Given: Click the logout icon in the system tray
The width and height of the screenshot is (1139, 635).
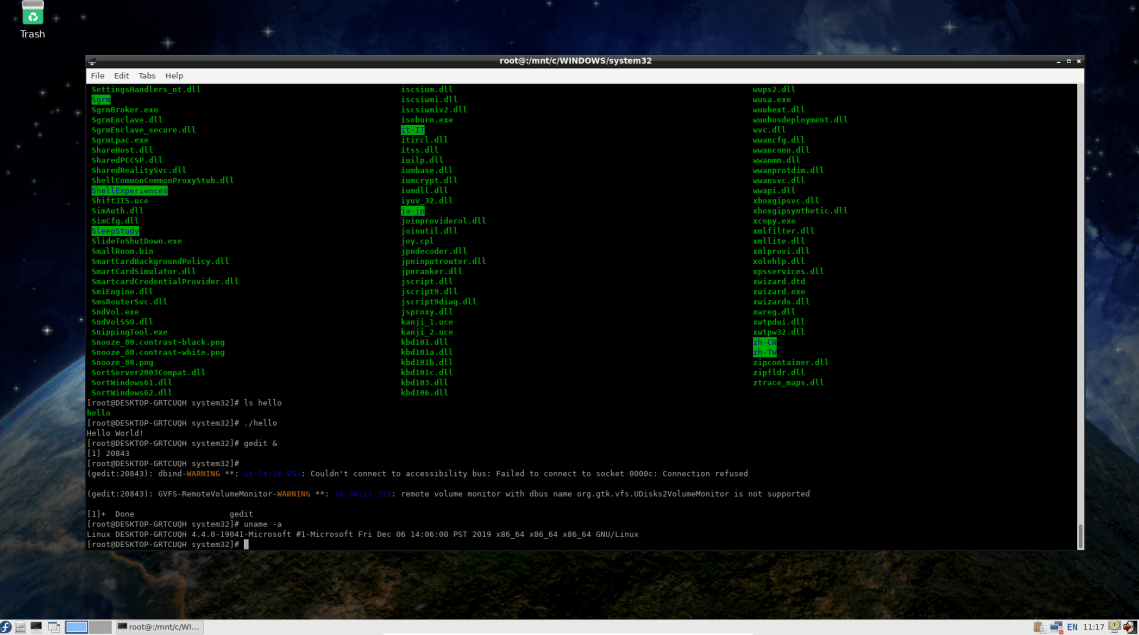Looking at the screenshot, I should pos(1131,627).
